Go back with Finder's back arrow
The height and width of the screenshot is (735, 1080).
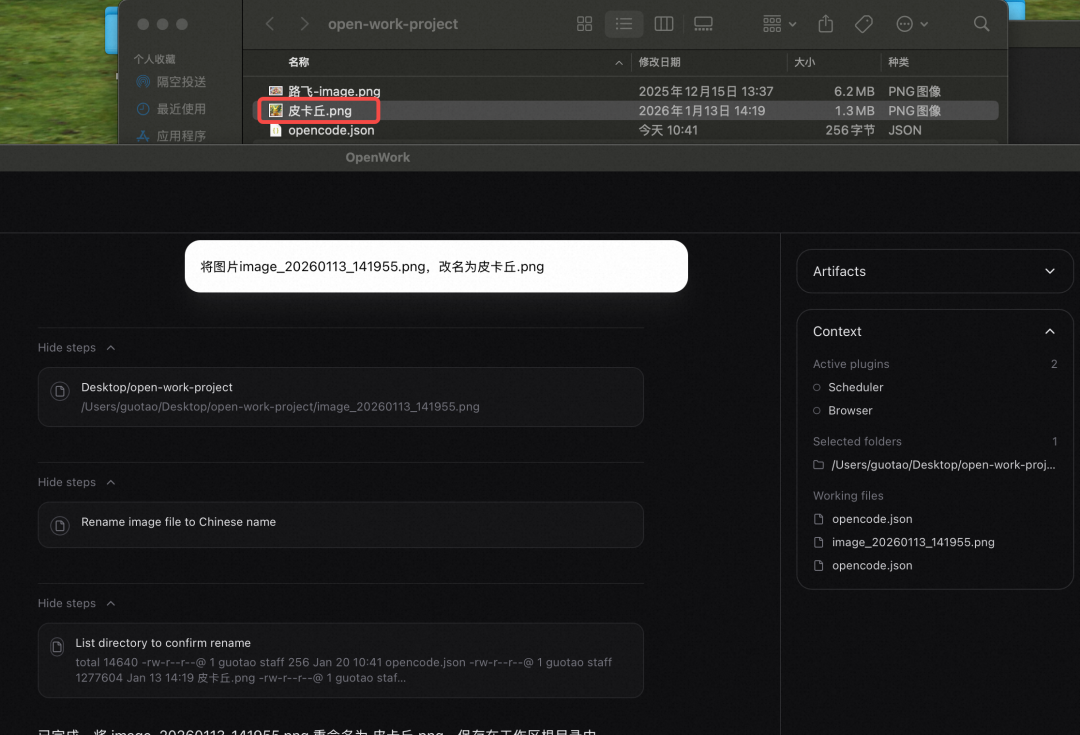pyautogui.click(x=270, y=23)
